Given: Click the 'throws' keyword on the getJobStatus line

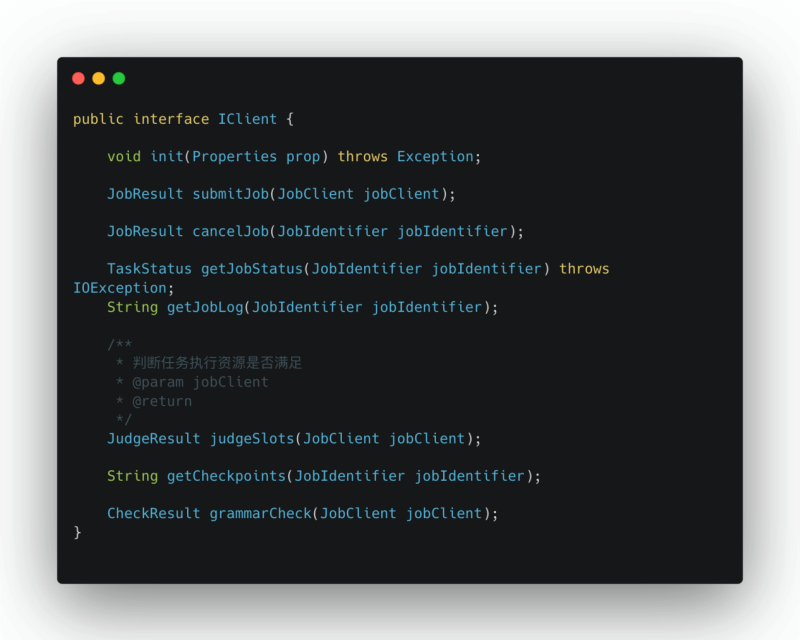Looking at the screenshot, I should point(584,268).
